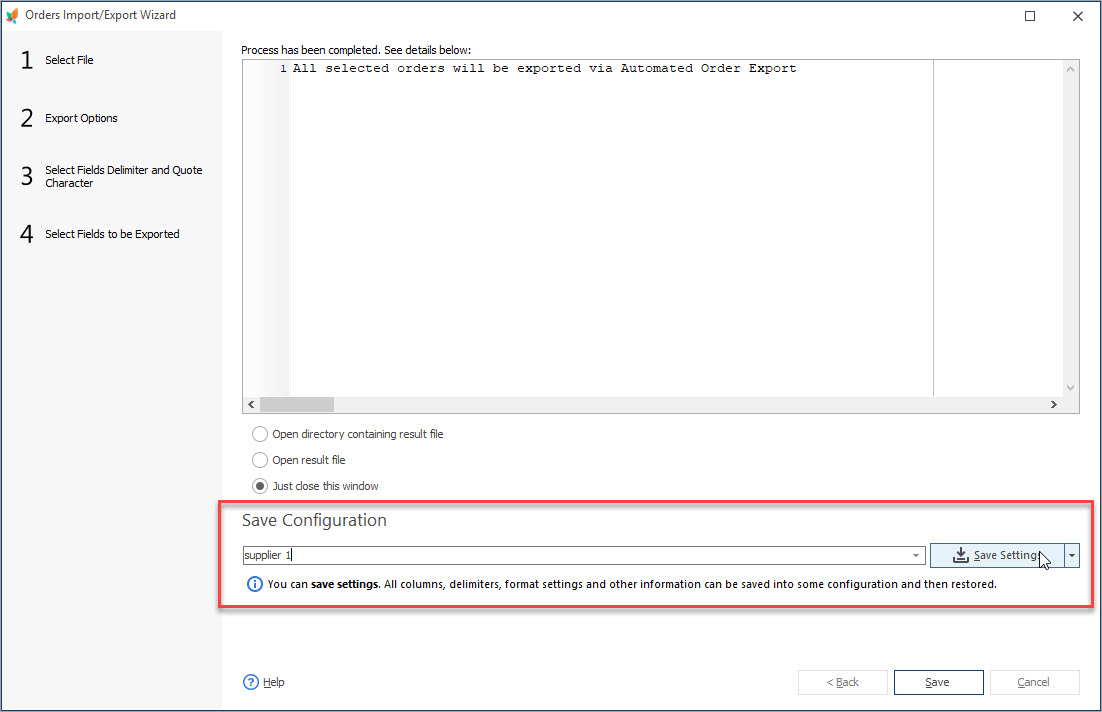Click the Save button at bottom
This screenshot has height=712, width=1102.
[938, 682]
